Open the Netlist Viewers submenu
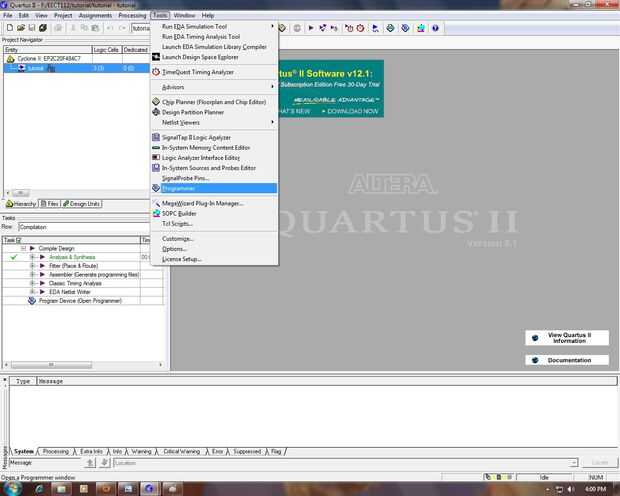 click(x=215, y=123)
